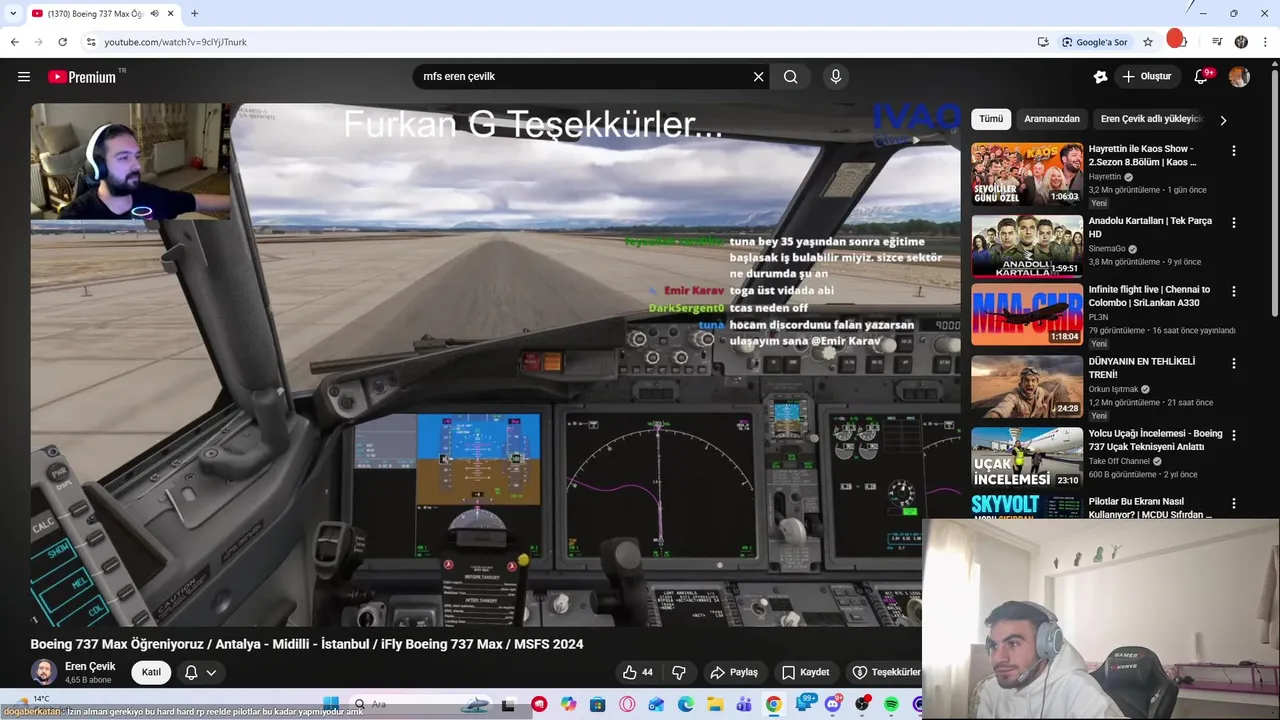1280x720 pixels.
Task: Clear the search query with X
Action: (x=758, y=77)
